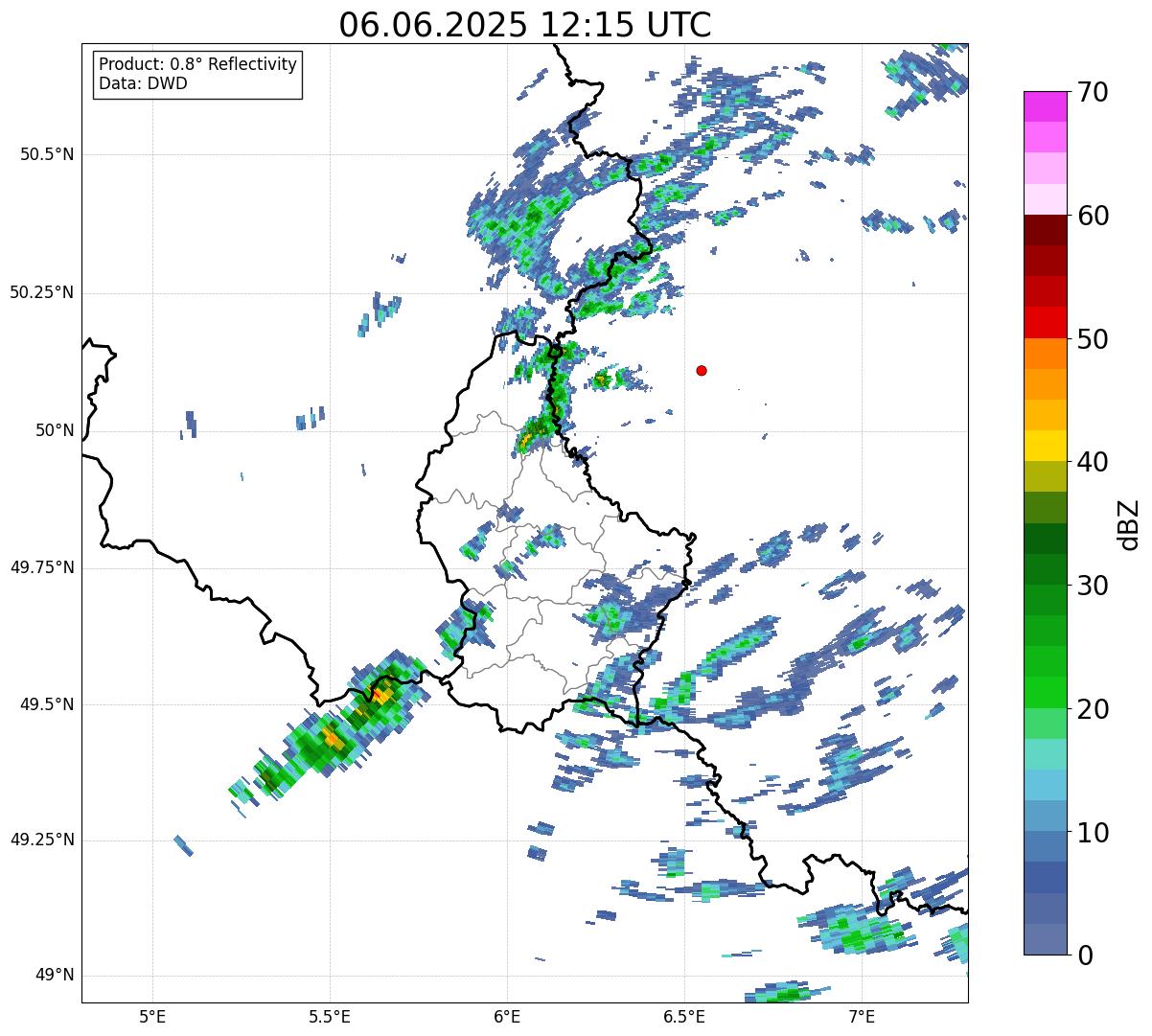Screen dimensions: 1152x1036
Task: Click the colorbar value 40
Action: pyautogui.click(x=1093, y=462)
